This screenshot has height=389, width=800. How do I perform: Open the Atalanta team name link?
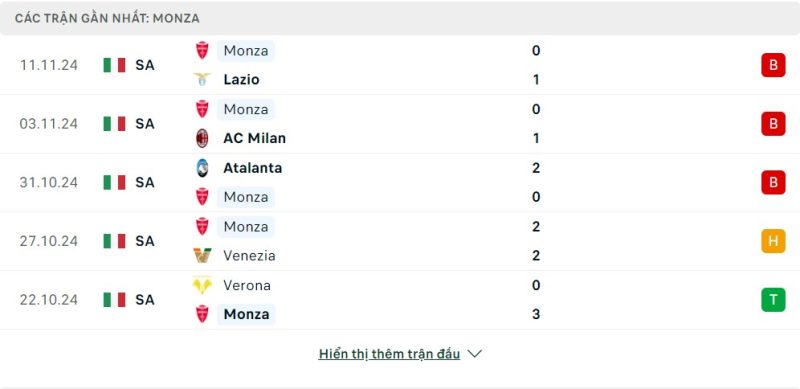(x=253, y=168)
